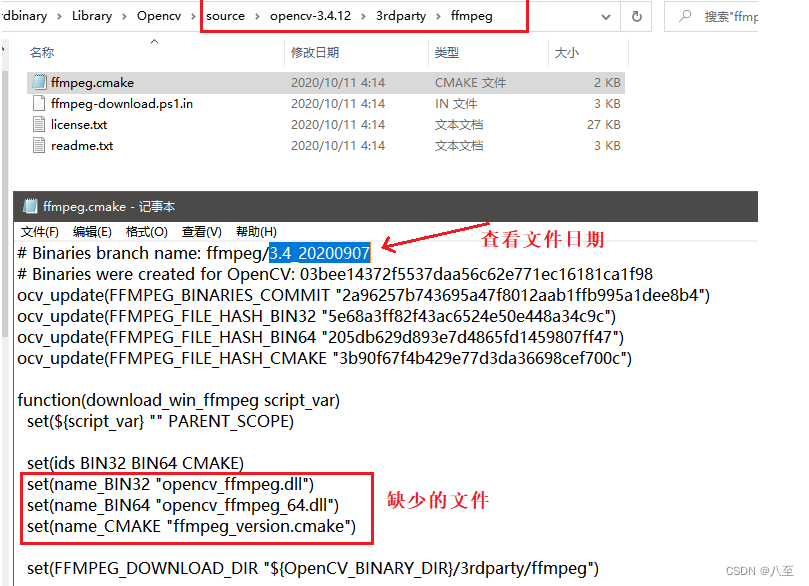Toggle sort arrow above name column

[154, 41]
